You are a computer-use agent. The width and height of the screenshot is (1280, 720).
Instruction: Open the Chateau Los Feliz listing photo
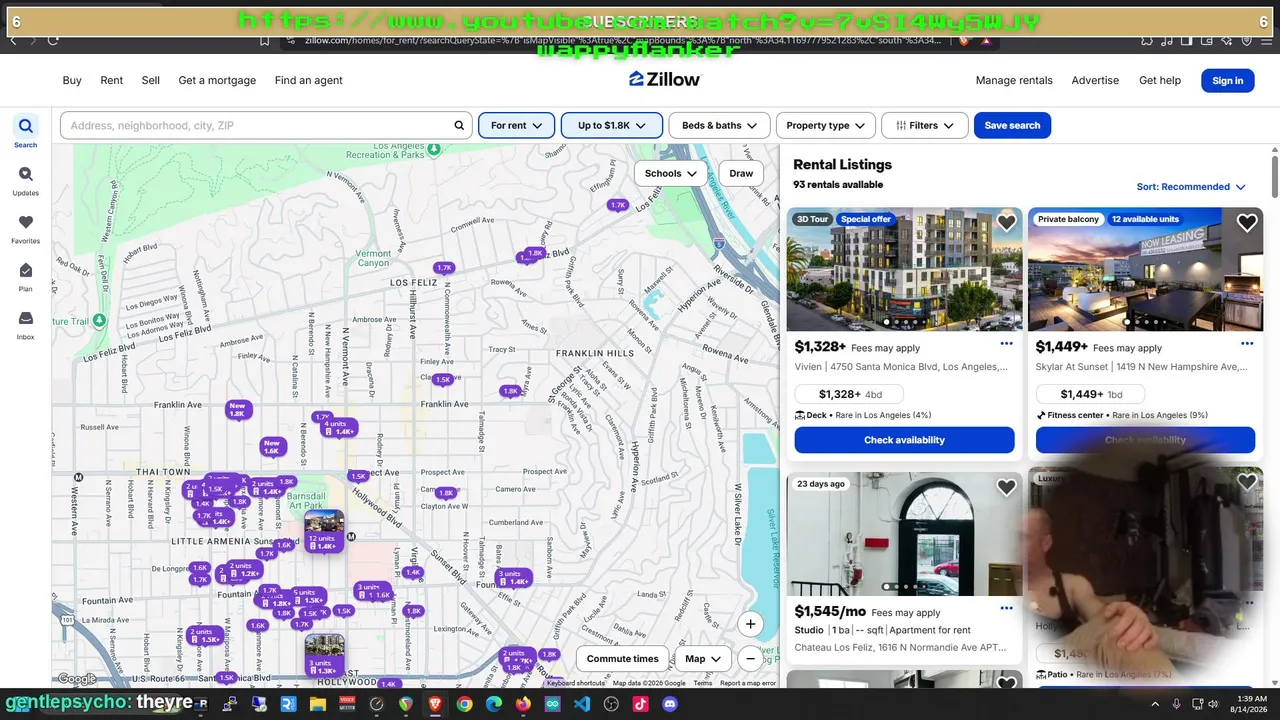904,534
